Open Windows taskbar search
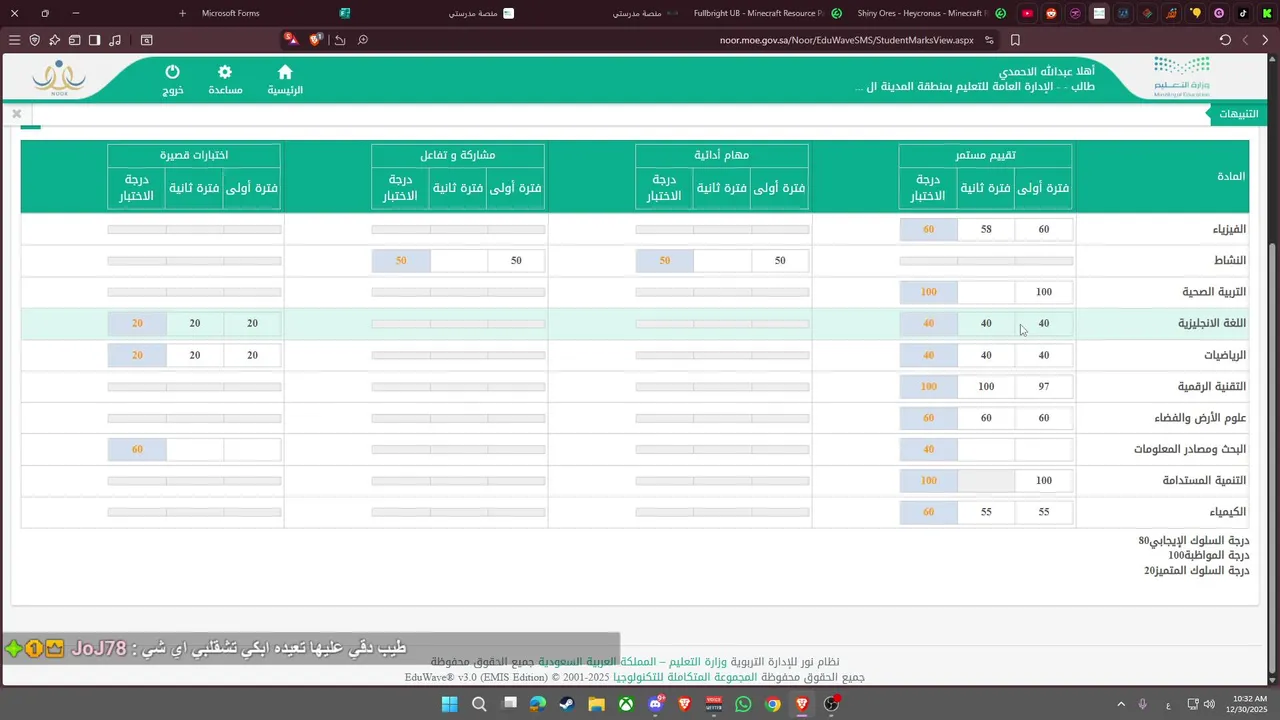The image size is (1280, 720). click(479, 704)
